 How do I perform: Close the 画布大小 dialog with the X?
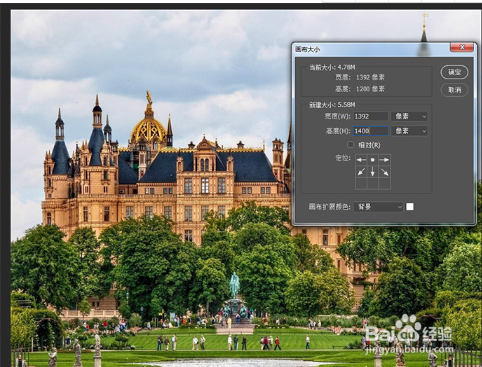462,47
